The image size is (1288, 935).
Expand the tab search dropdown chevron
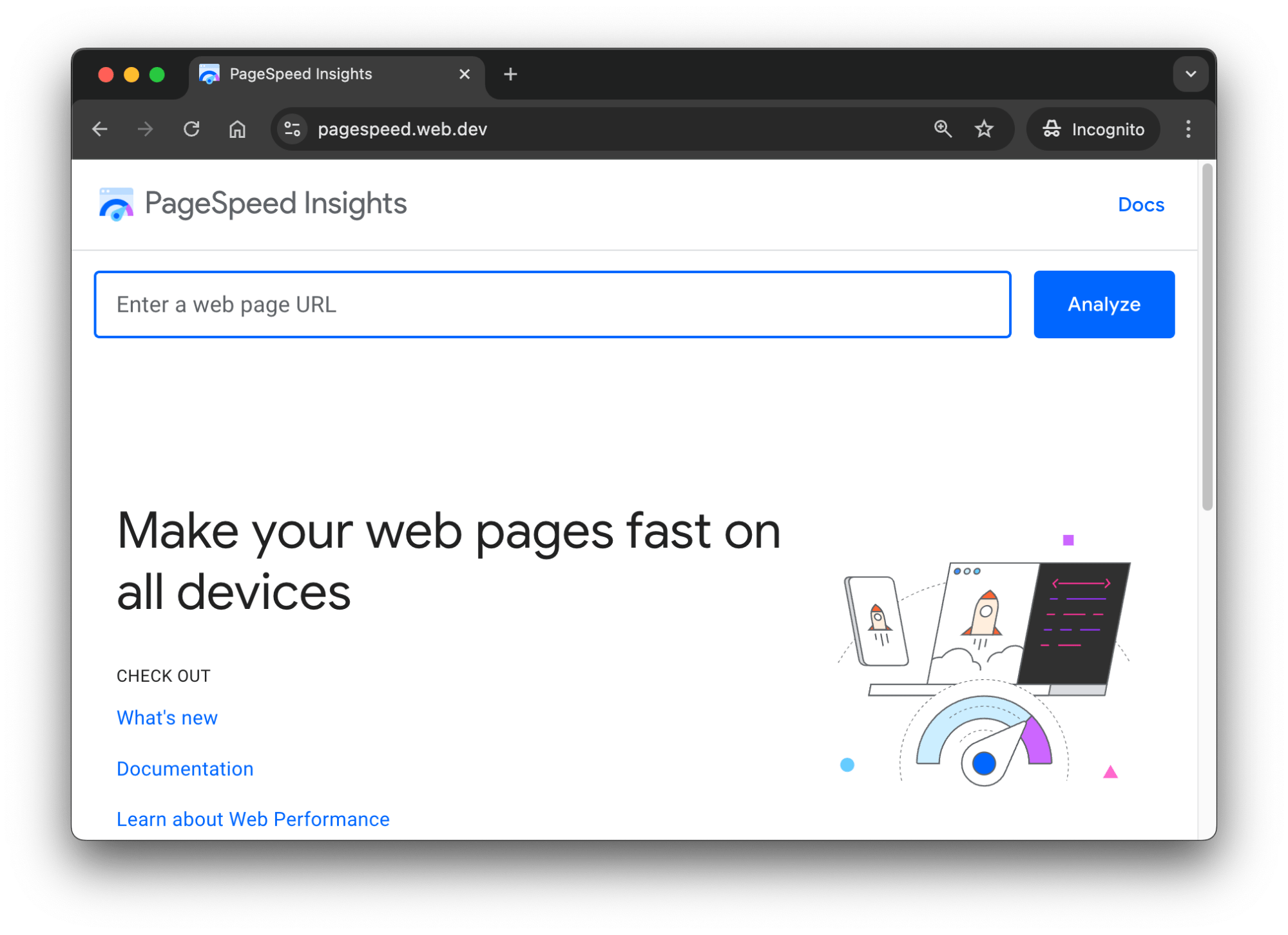pyautogui.click(x=1190, y=74)
